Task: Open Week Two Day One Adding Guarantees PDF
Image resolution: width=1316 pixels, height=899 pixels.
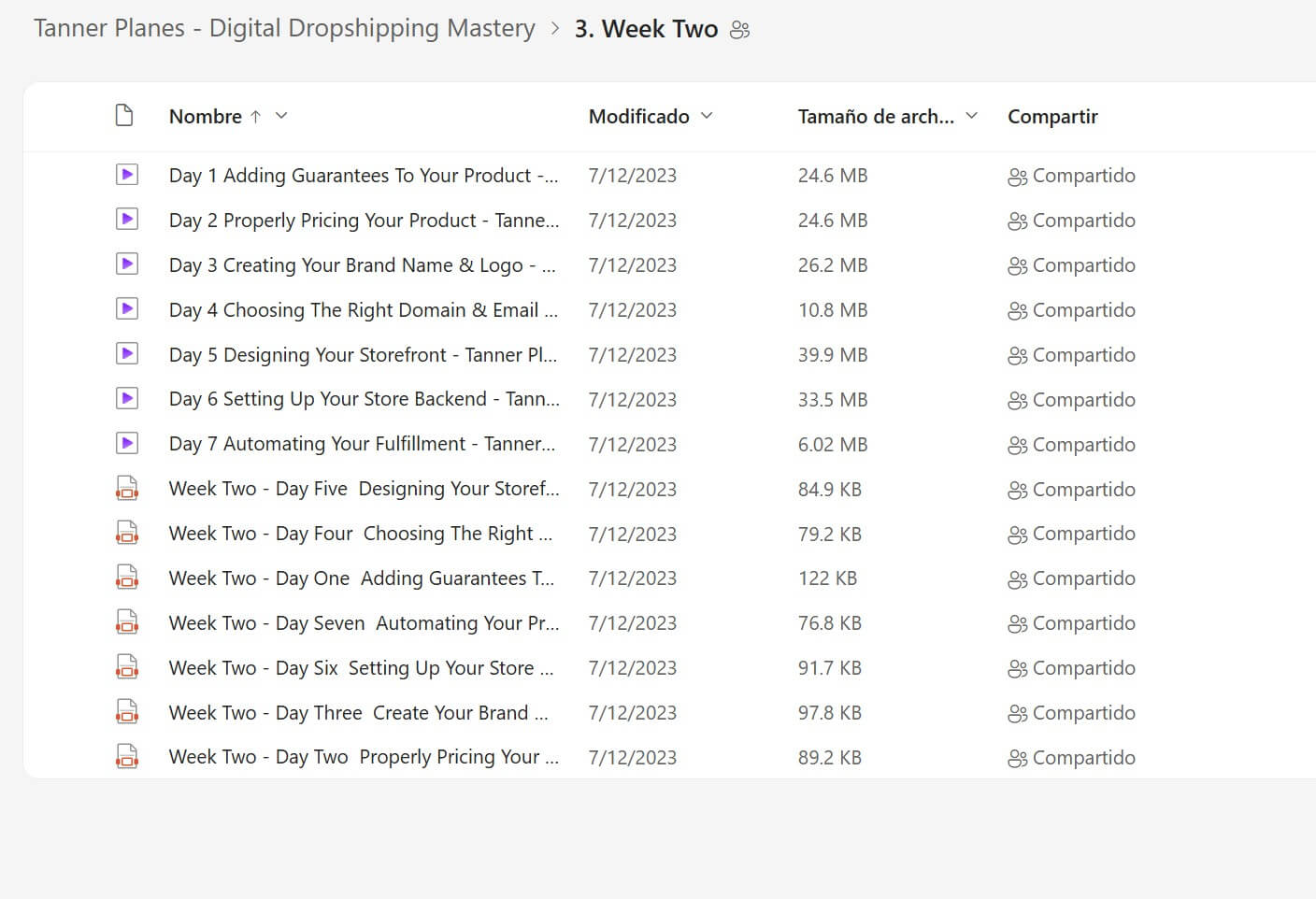Action: click(x=361, y=578)
